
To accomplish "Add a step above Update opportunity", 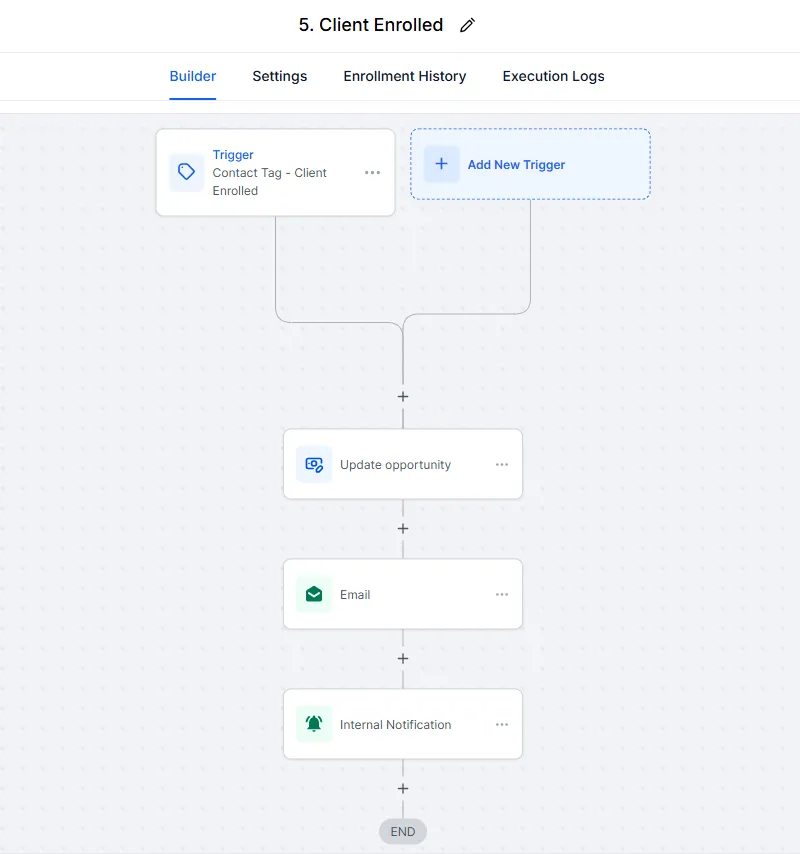I will (403, 397).
